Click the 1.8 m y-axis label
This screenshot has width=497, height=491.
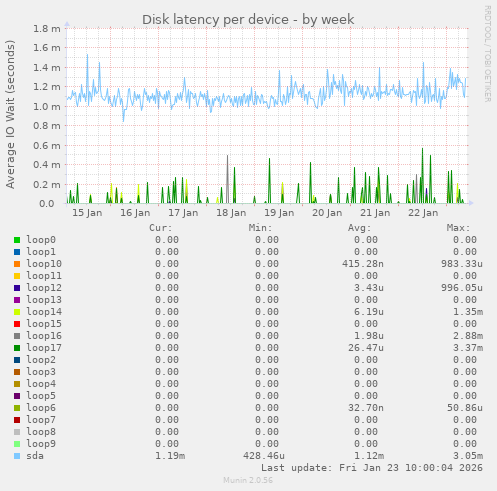(47, 29)
